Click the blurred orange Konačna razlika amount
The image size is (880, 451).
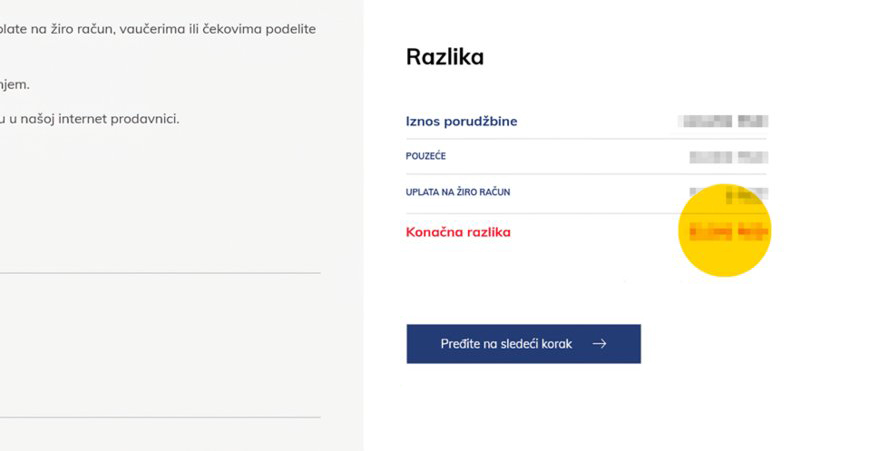pos(728,232)
